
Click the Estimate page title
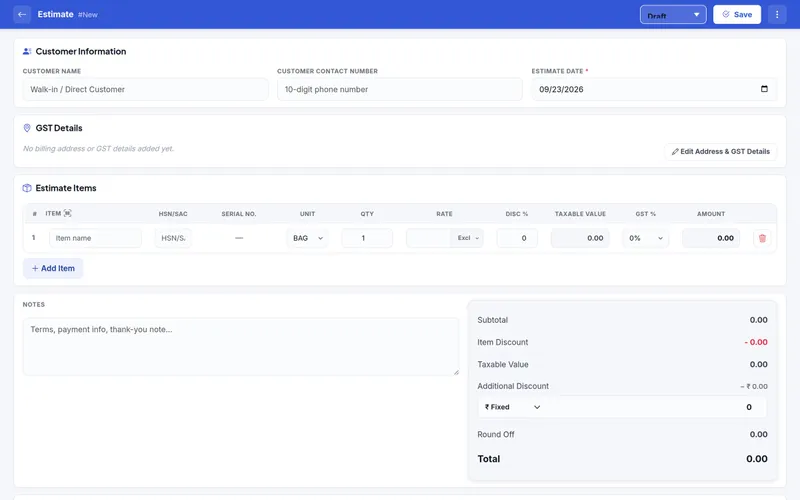tap(55, 14)
